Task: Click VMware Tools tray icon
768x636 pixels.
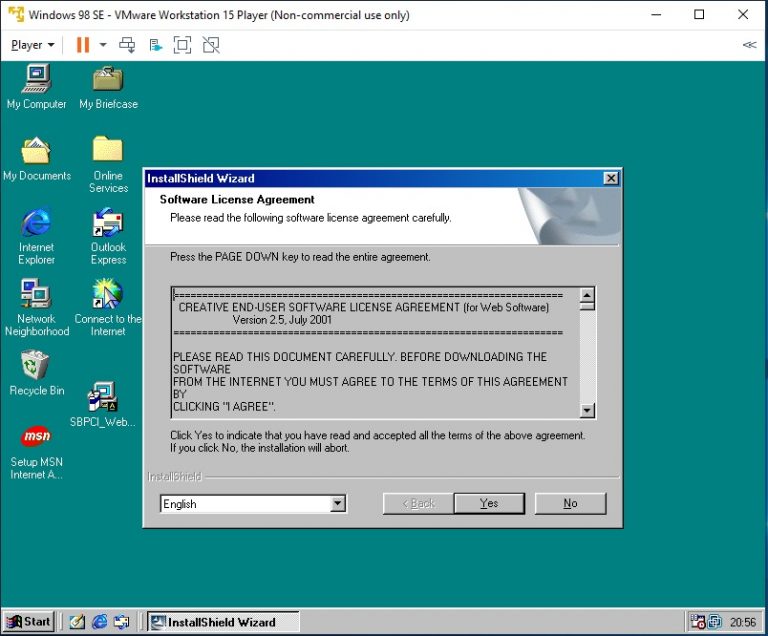Action: (715, 622)
